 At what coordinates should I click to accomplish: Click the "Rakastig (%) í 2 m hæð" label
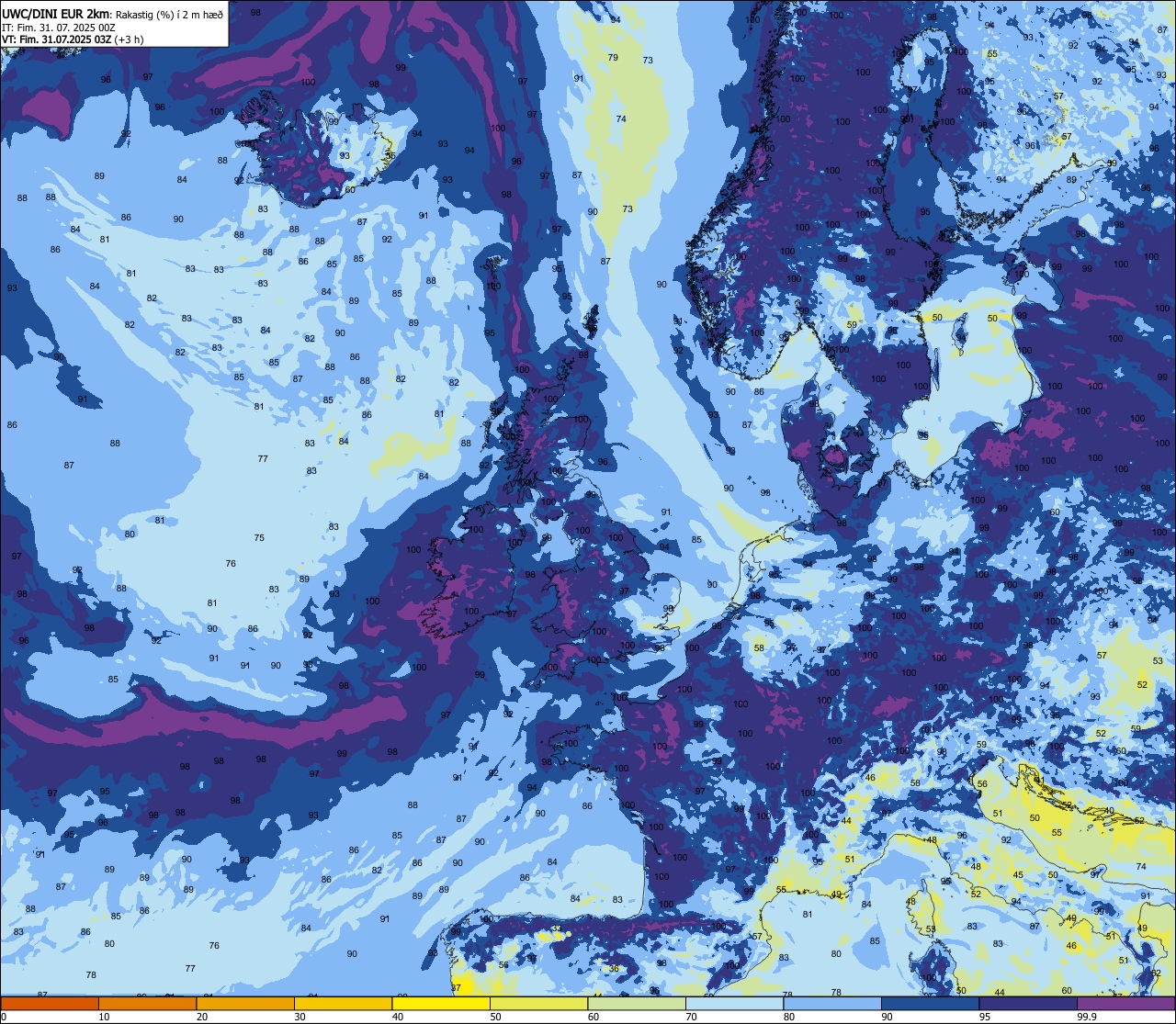(169, 14)
